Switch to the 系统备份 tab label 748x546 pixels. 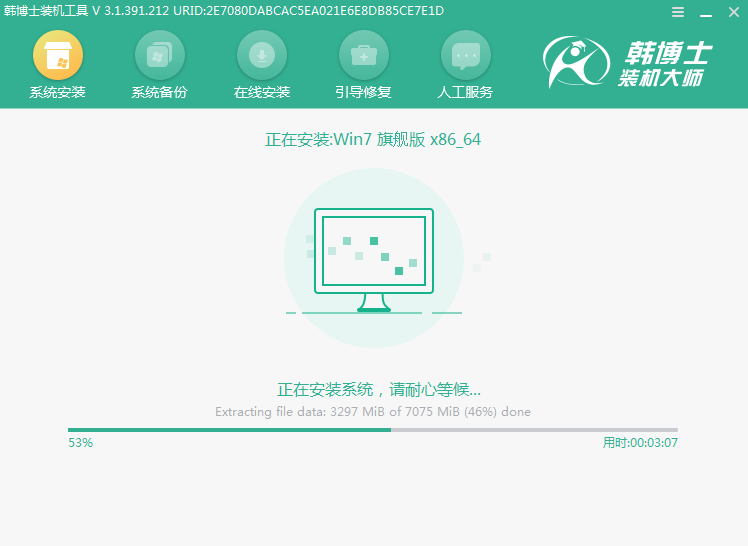pos(159,93)
